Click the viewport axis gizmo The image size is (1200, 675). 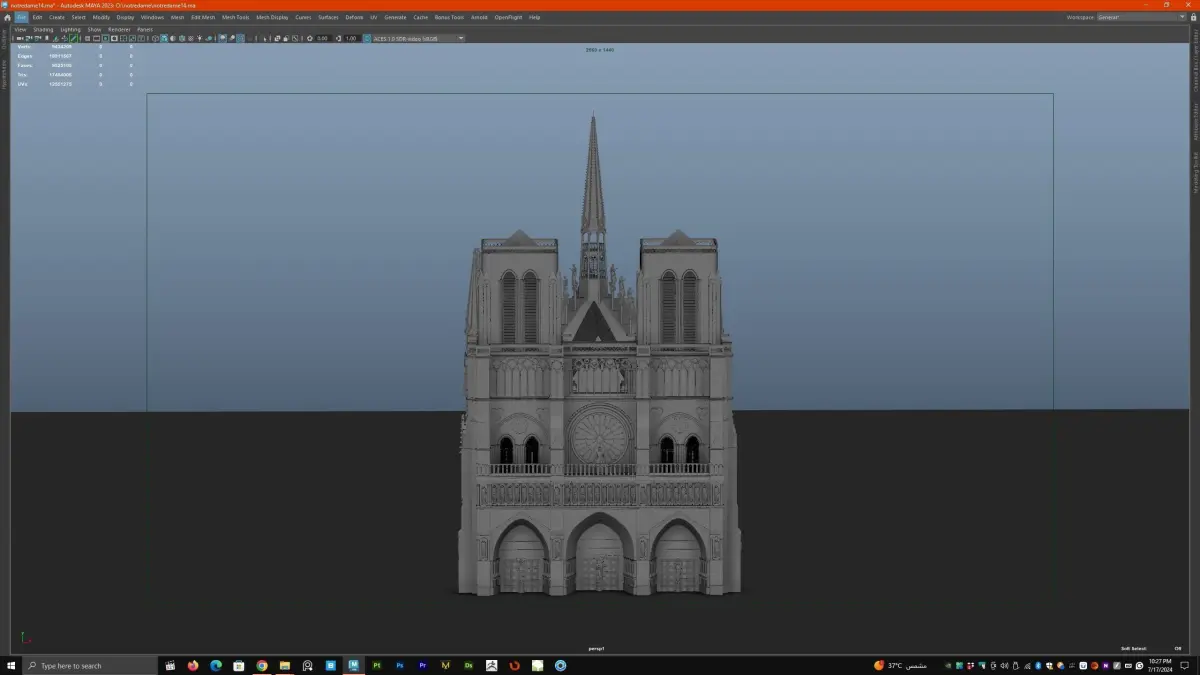click(x=25, y=638)
